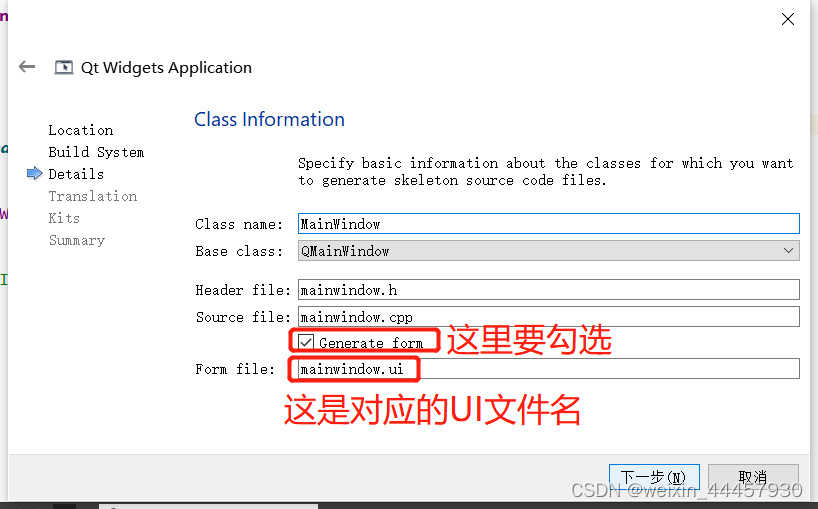The image size is (818, 509).
Task: Open the Summary step
Action: point(76,240)
